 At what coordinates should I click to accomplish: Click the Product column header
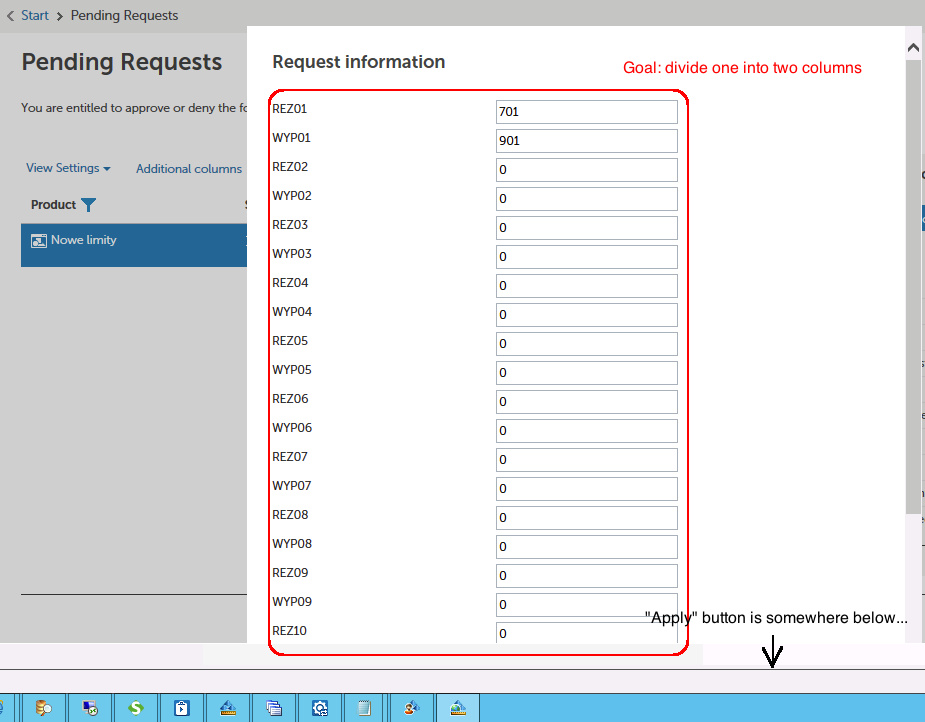[x=54, y=205]
